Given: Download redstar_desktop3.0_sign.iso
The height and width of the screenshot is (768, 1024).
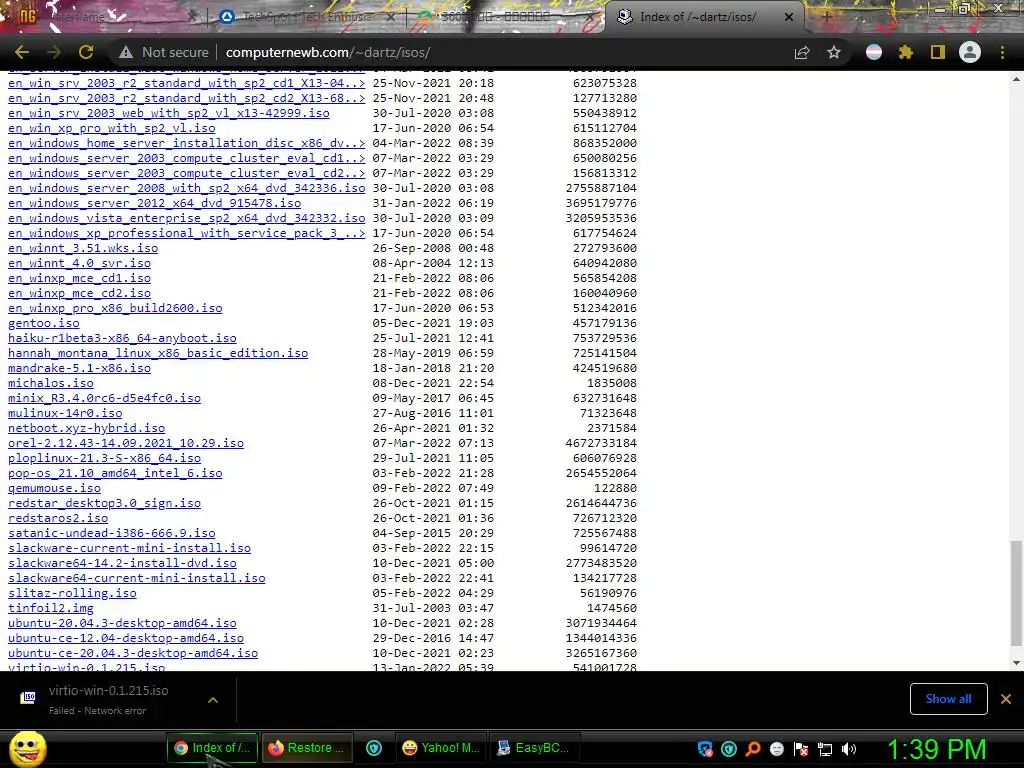Looking at the screenshot, I should [104, 504].
